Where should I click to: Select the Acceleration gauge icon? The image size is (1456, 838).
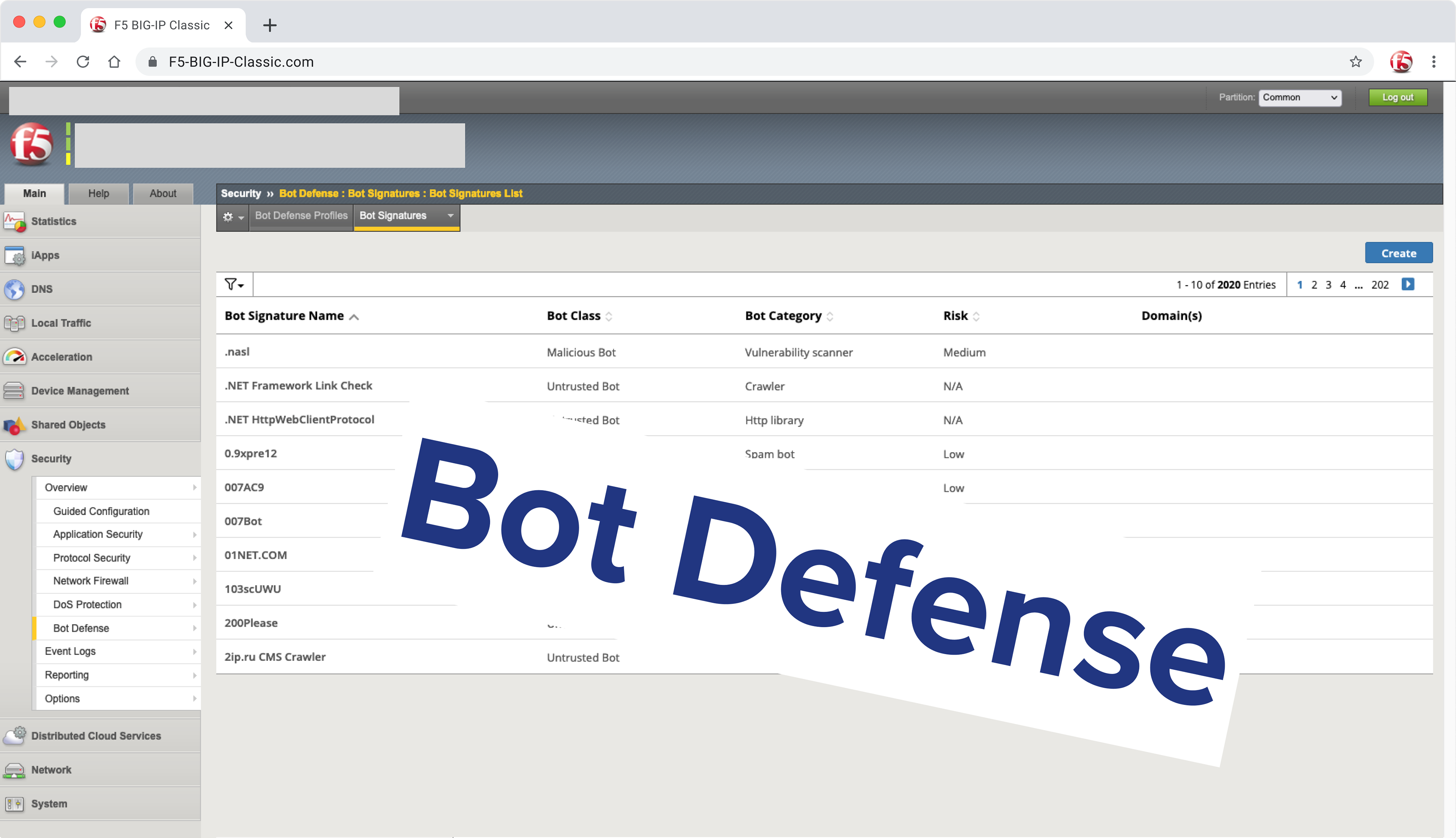14,357
